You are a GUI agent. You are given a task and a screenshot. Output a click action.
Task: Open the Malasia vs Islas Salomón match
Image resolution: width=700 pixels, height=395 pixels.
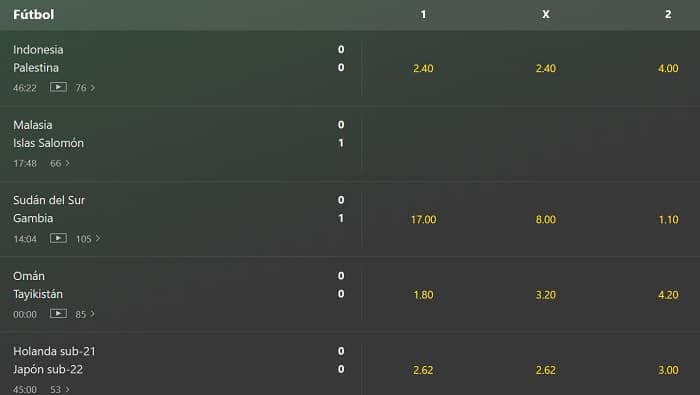coord(181,144)
